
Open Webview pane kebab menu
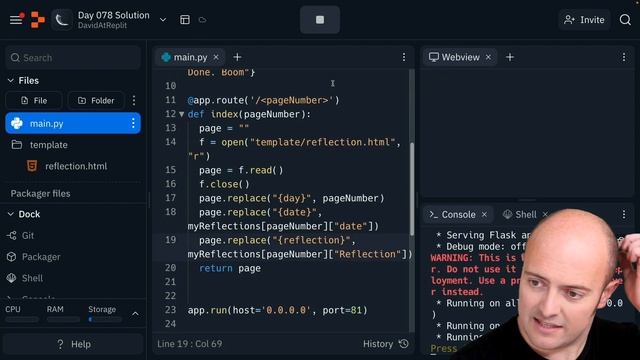[624, 57]
